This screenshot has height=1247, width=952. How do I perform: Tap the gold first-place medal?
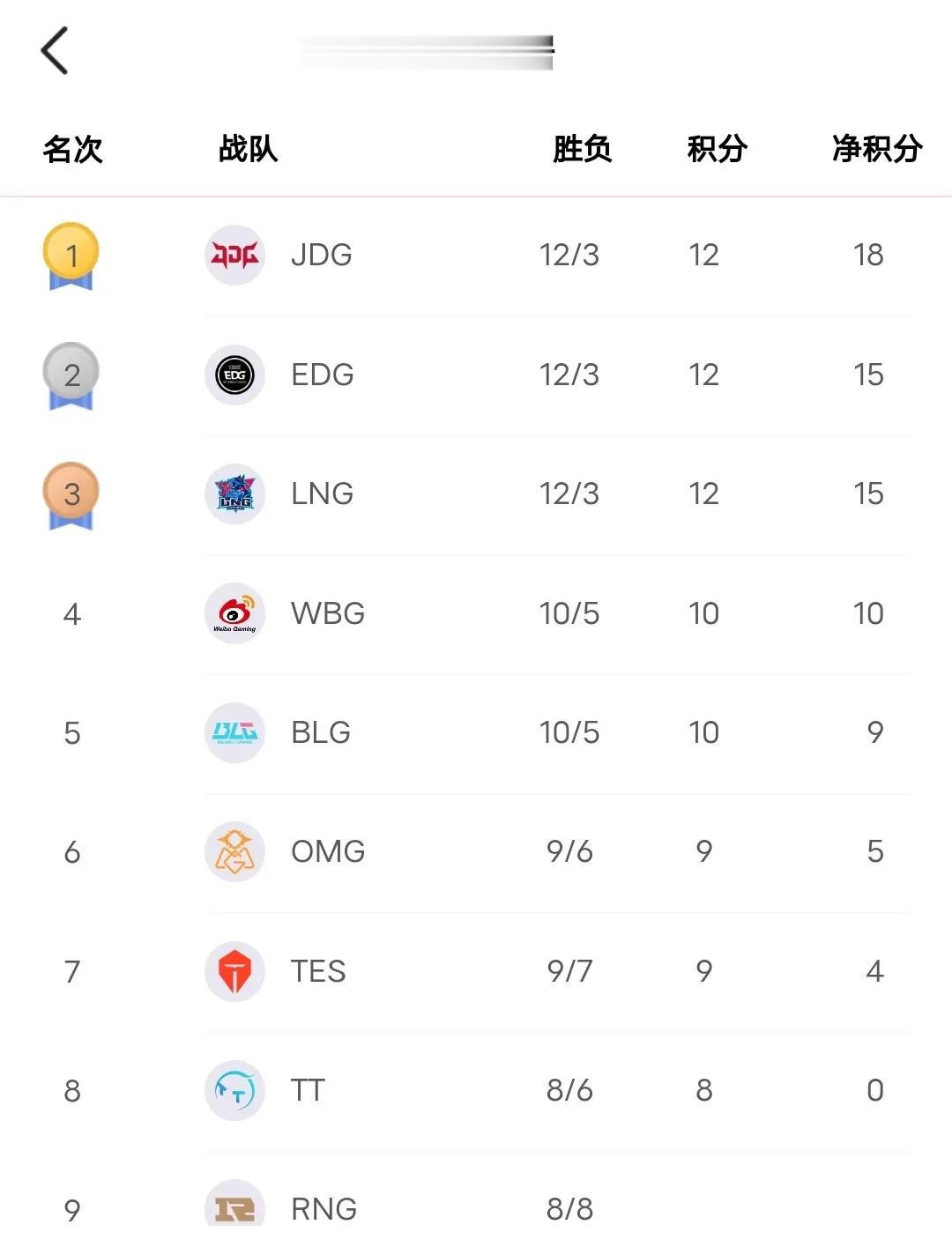71,256
